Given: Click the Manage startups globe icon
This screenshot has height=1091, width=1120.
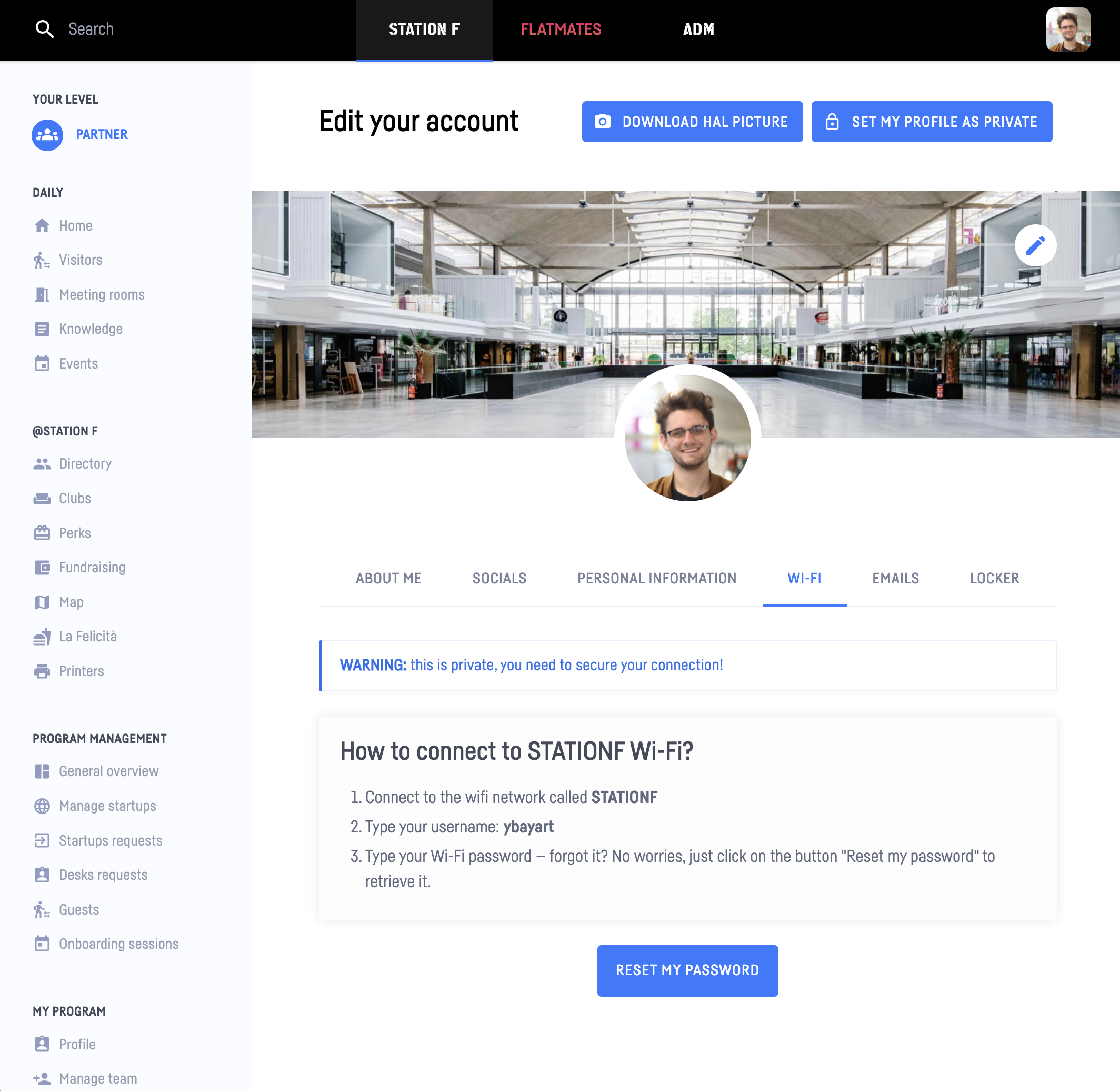Looking at the screenshot, I should tap(42, 806).
